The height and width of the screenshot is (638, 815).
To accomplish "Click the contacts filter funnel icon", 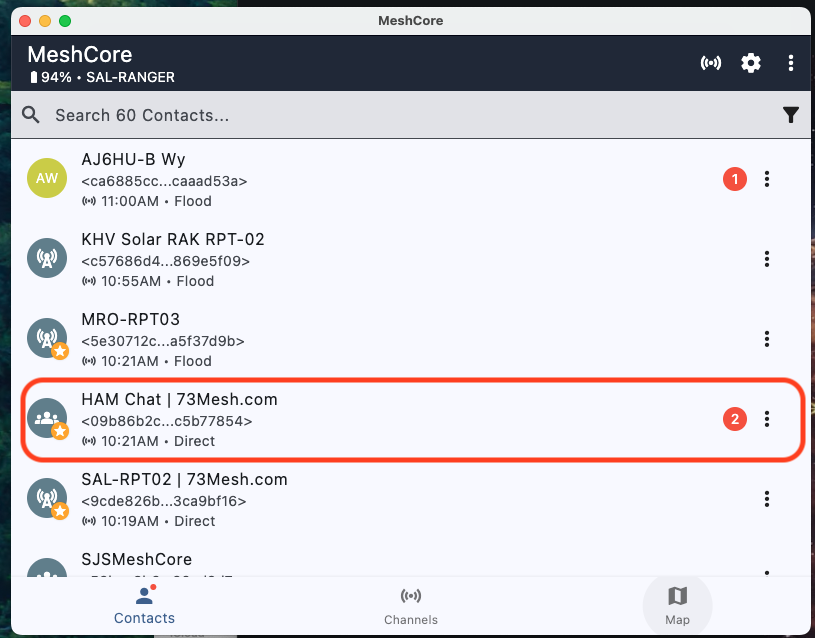I will (790, 115).
